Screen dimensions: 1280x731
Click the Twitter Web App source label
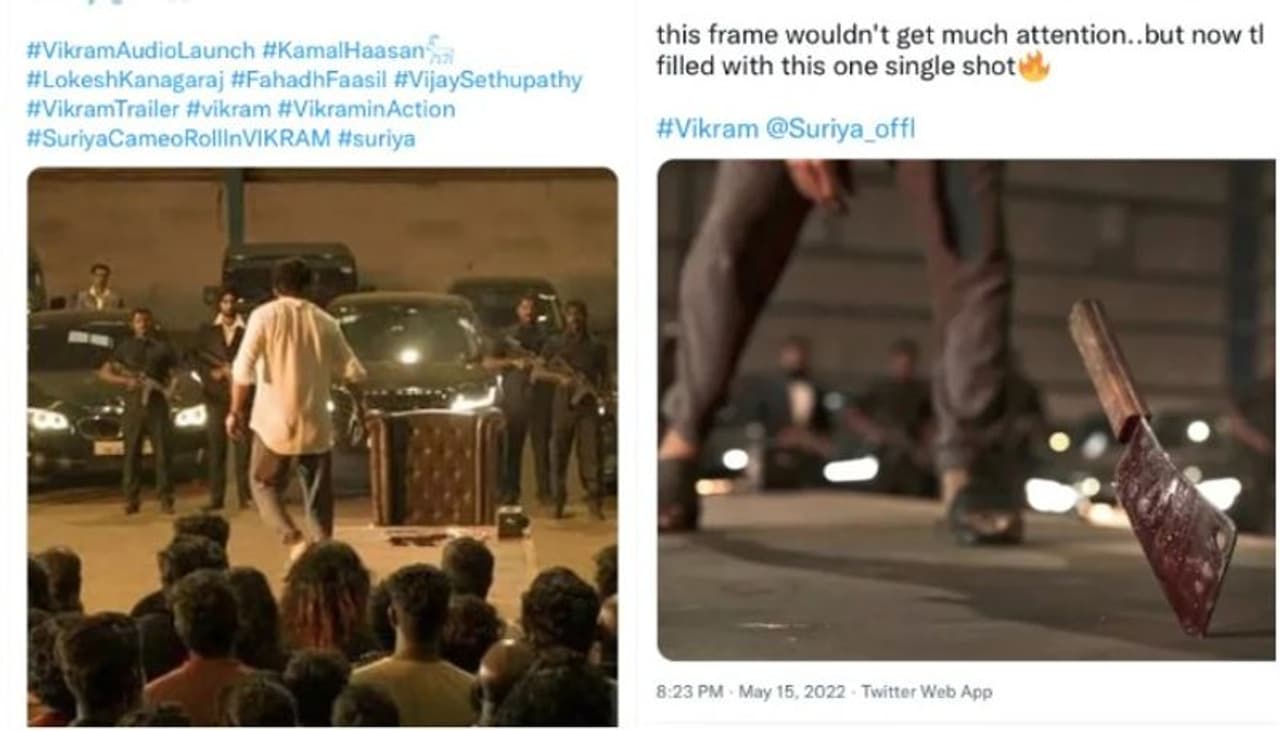coord(926,691)
